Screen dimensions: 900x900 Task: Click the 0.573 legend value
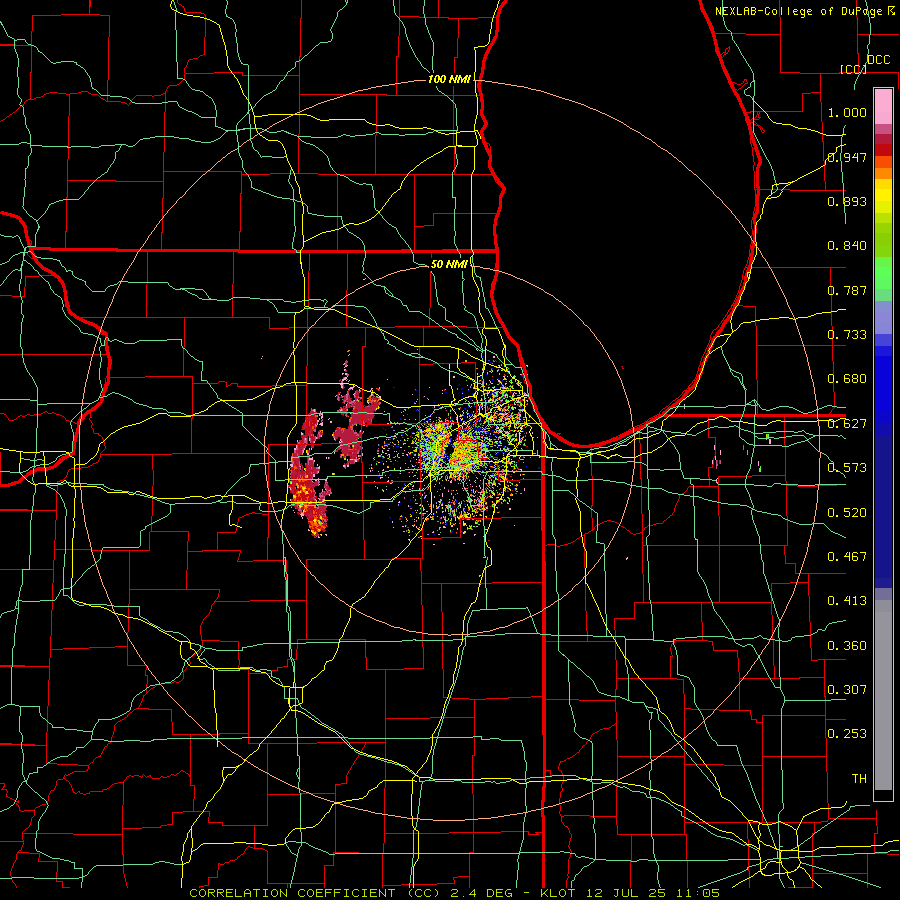coord(847,468)
